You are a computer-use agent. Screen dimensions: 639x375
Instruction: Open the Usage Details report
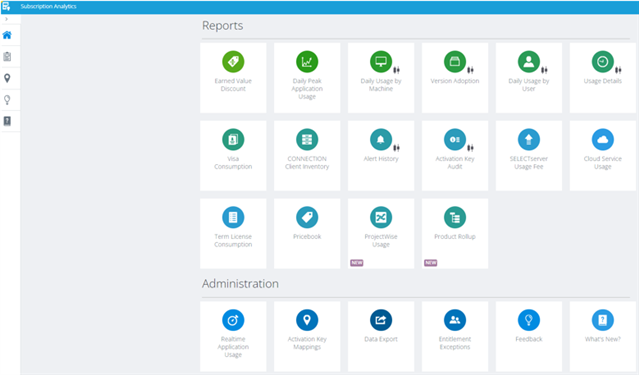coord(603,78)
